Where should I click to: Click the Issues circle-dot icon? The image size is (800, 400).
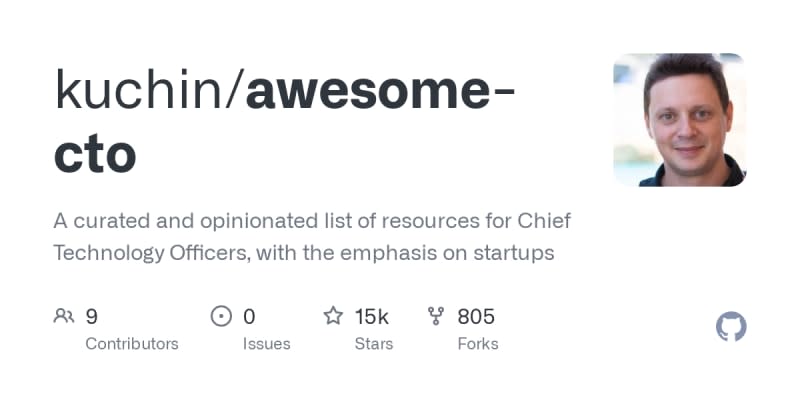tap(221, 317)
